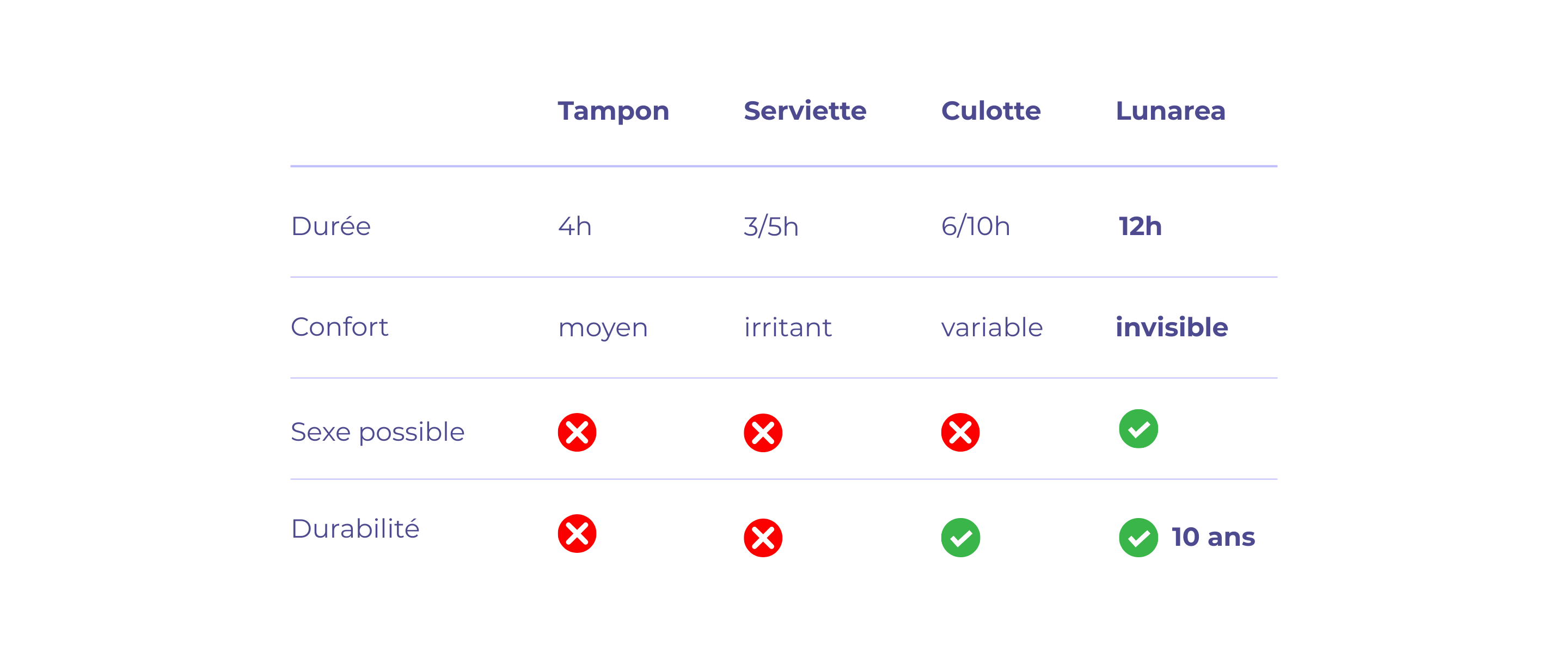Select the Serviette column header
The height and width of the screenshot is (653, 1568).
coord(805,111)
